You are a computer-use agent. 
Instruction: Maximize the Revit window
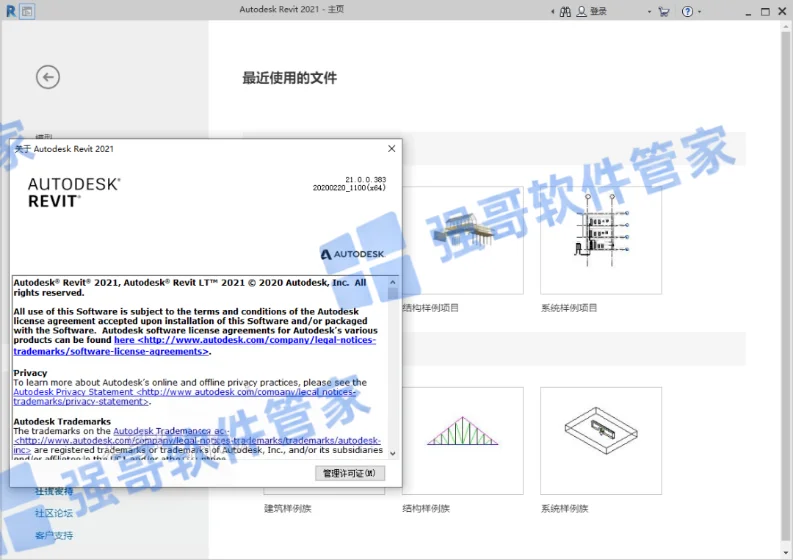coord(765,12)
